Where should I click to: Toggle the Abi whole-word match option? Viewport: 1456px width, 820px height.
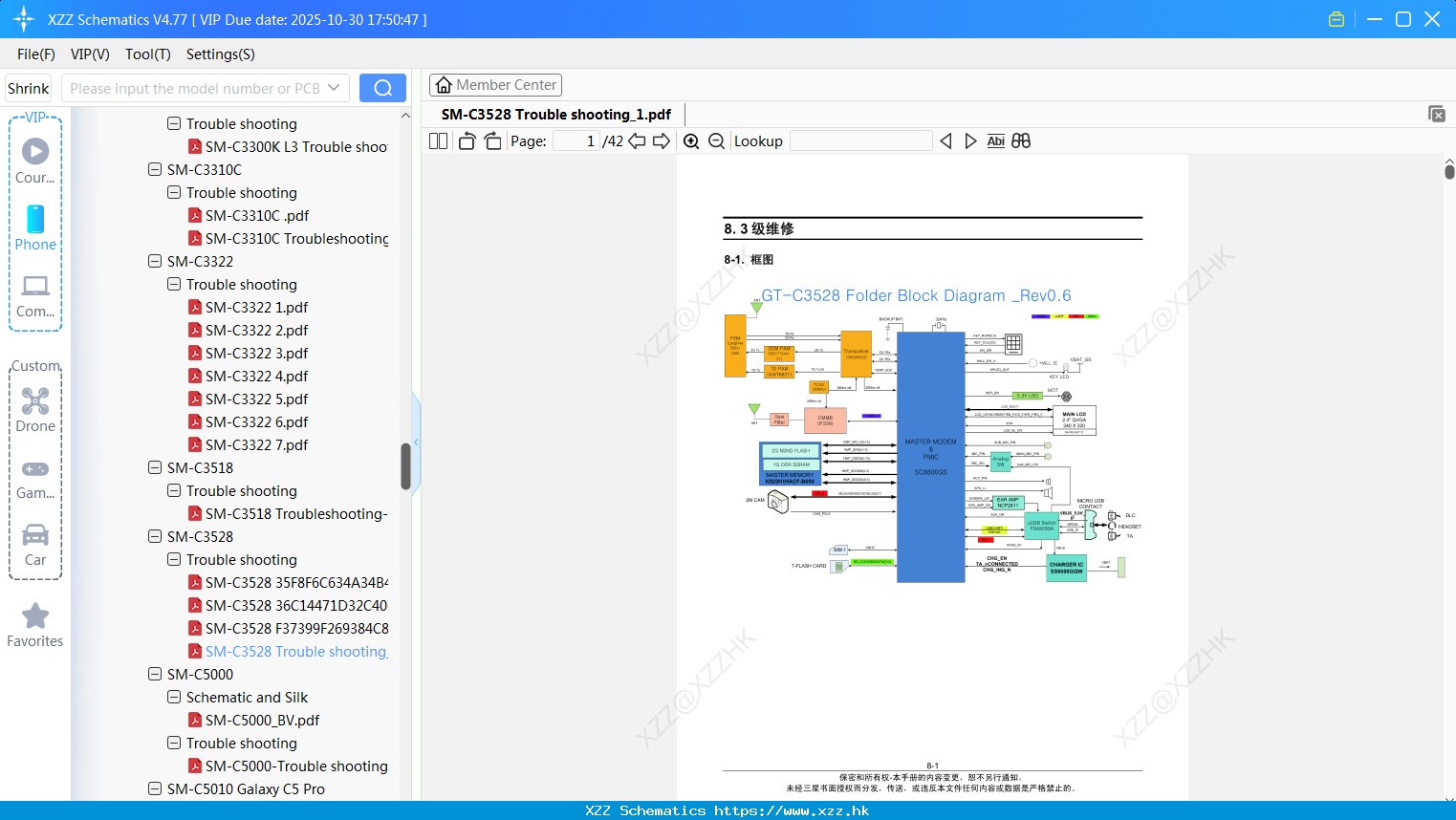[x=995, y=140]
